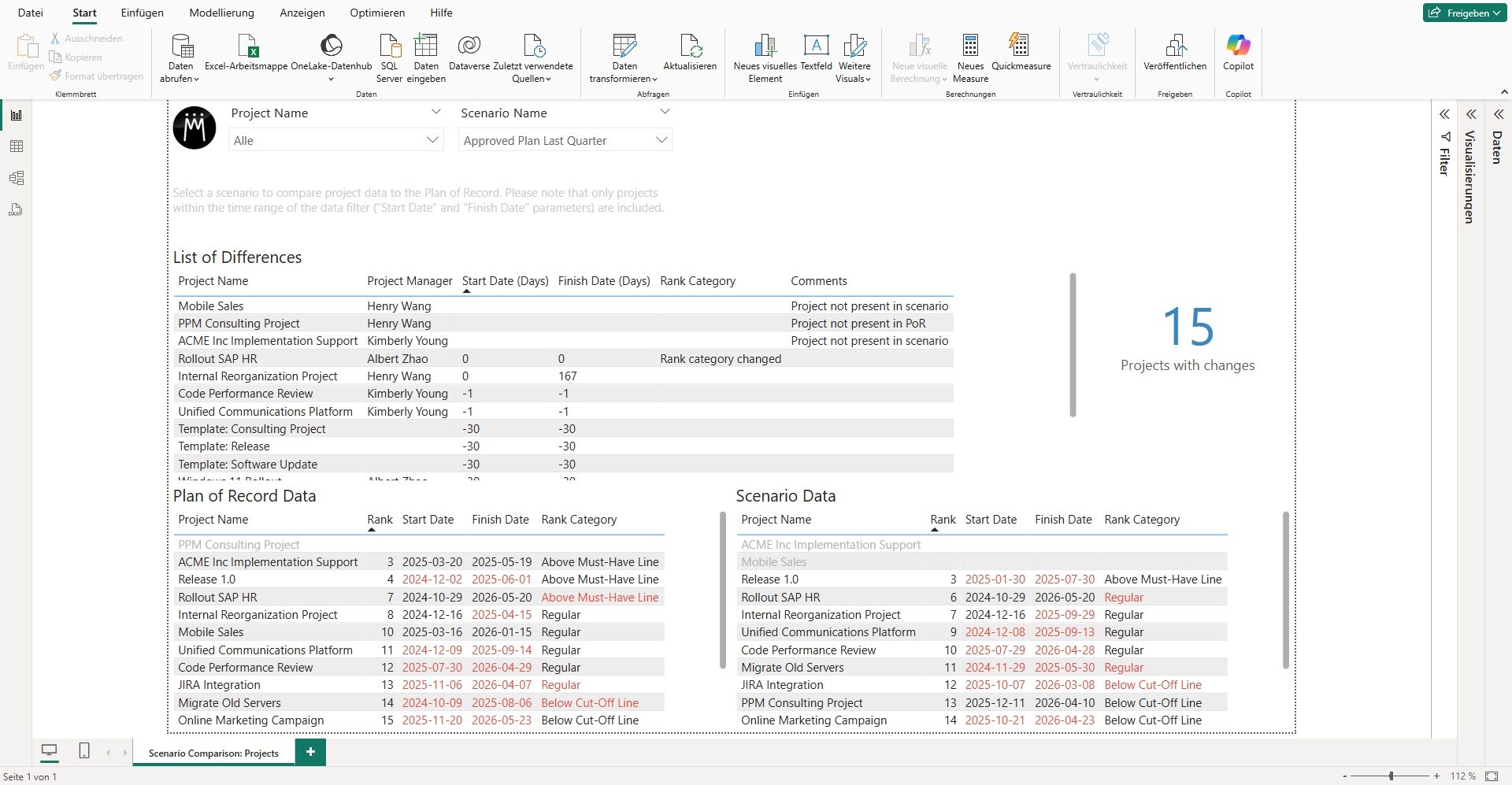Sort Scenario Data by Finish Date header

click(1063, 520)
